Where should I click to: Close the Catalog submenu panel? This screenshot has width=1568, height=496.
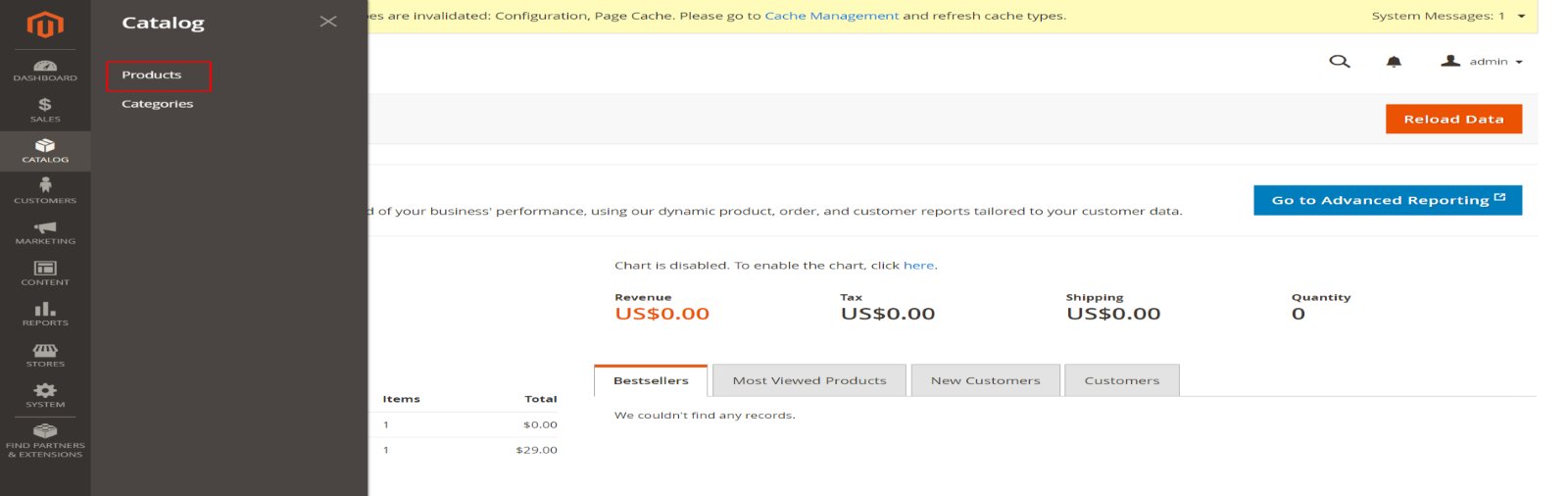pyautogui.click(x=328, y=22)
